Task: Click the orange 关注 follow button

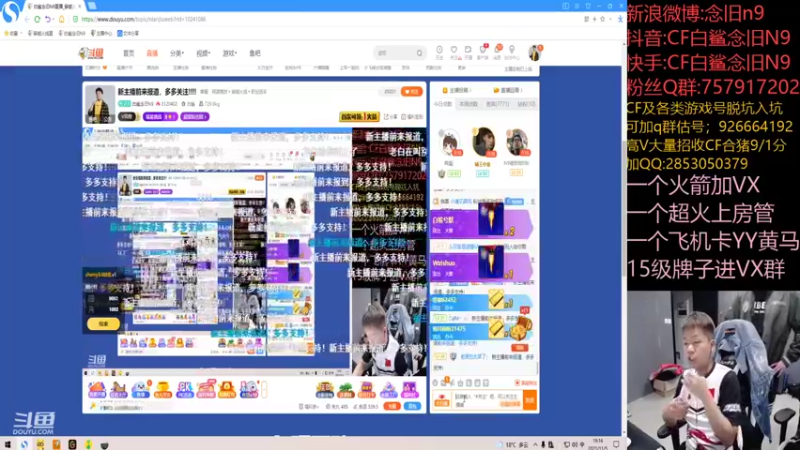Action: (412, 91)
